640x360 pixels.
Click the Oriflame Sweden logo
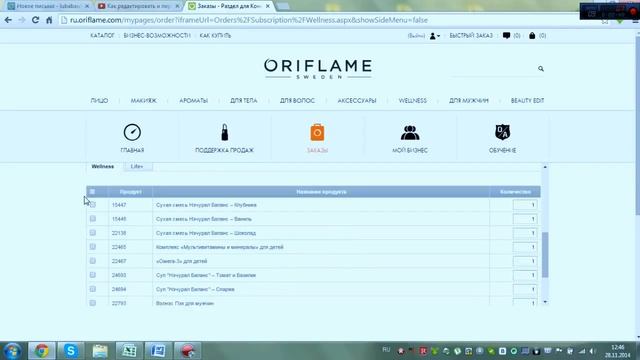(x=318, y=69)
